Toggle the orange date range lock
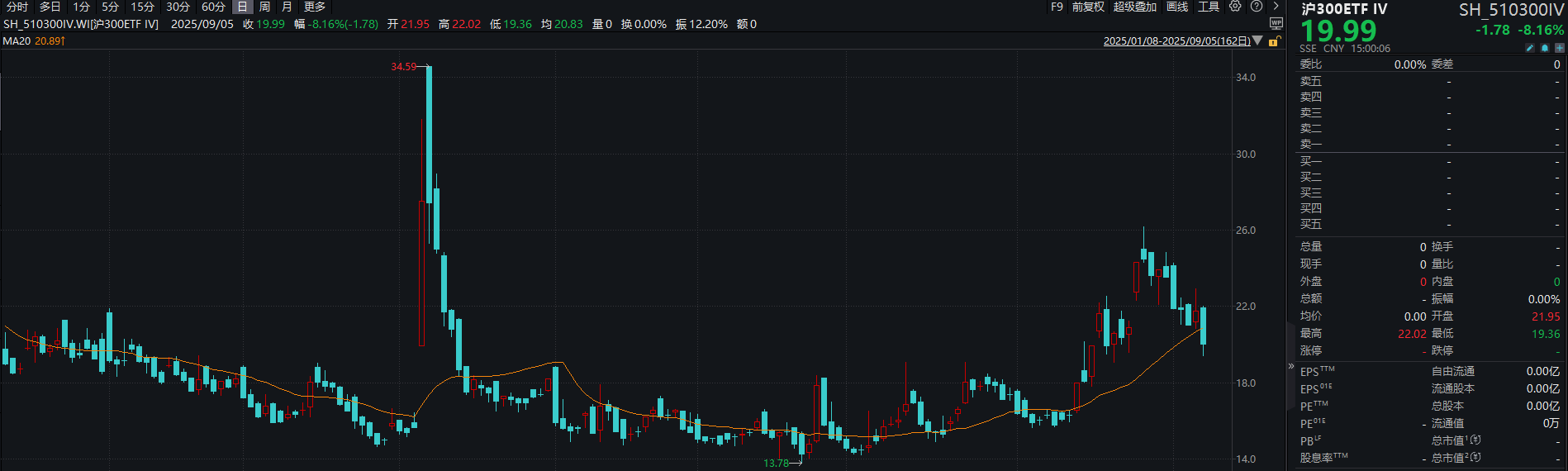This screenshot has width=1568, height=471. [1274, 41]
